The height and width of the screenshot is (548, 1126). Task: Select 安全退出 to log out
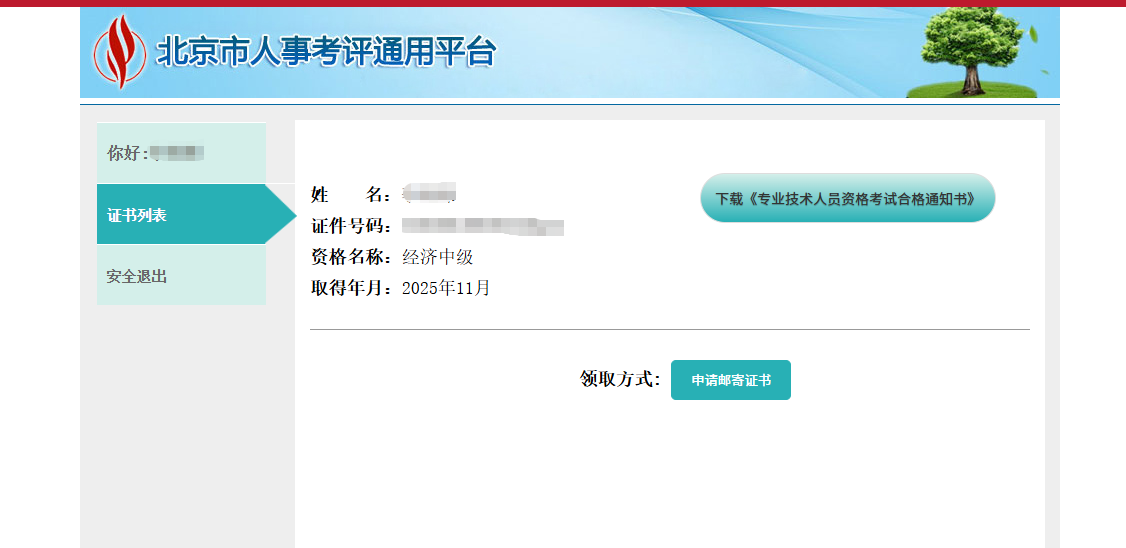[137, 276]
